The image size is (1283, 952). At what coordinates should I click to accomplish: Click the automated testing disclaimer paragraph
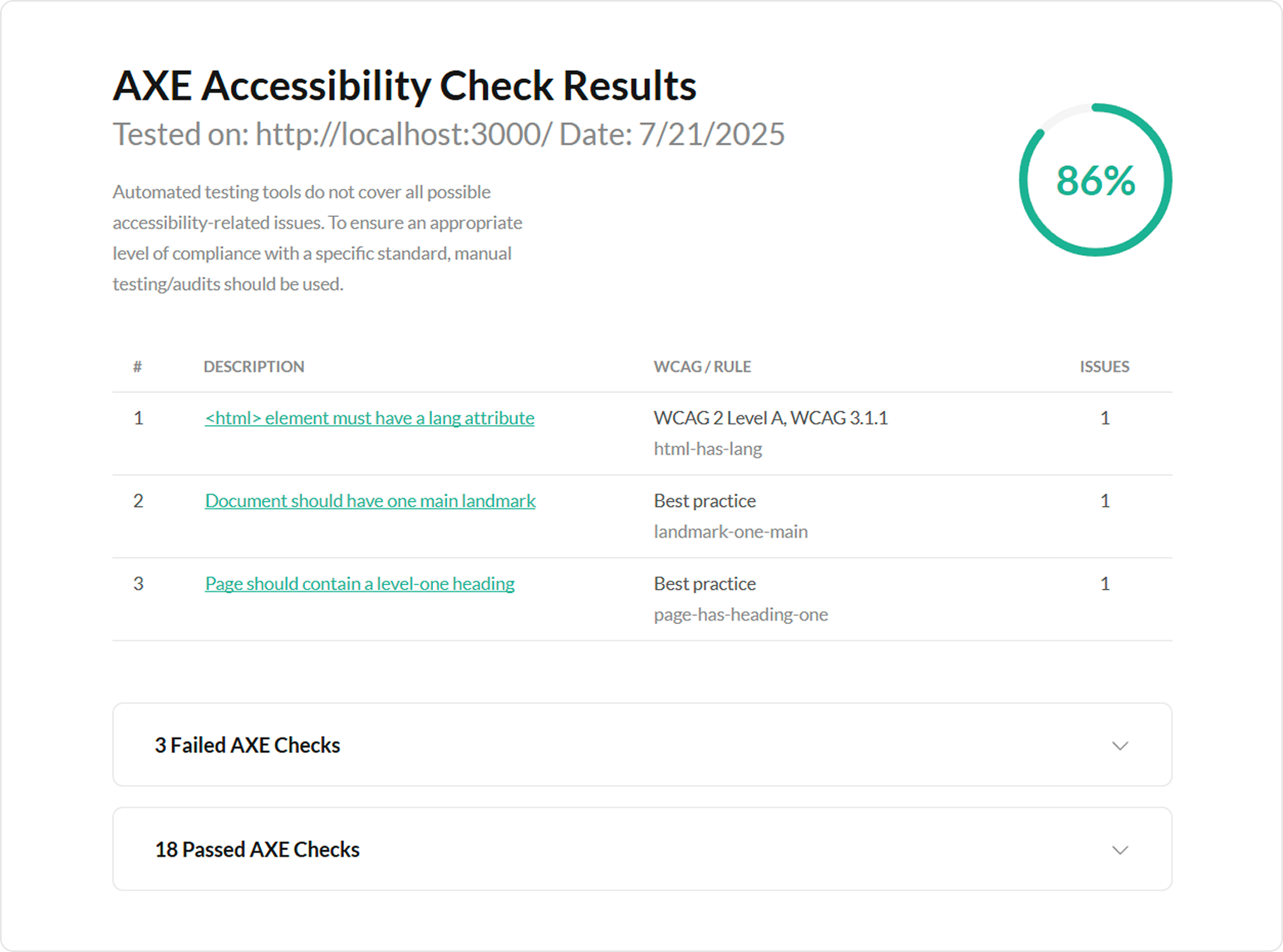[317, 238]
